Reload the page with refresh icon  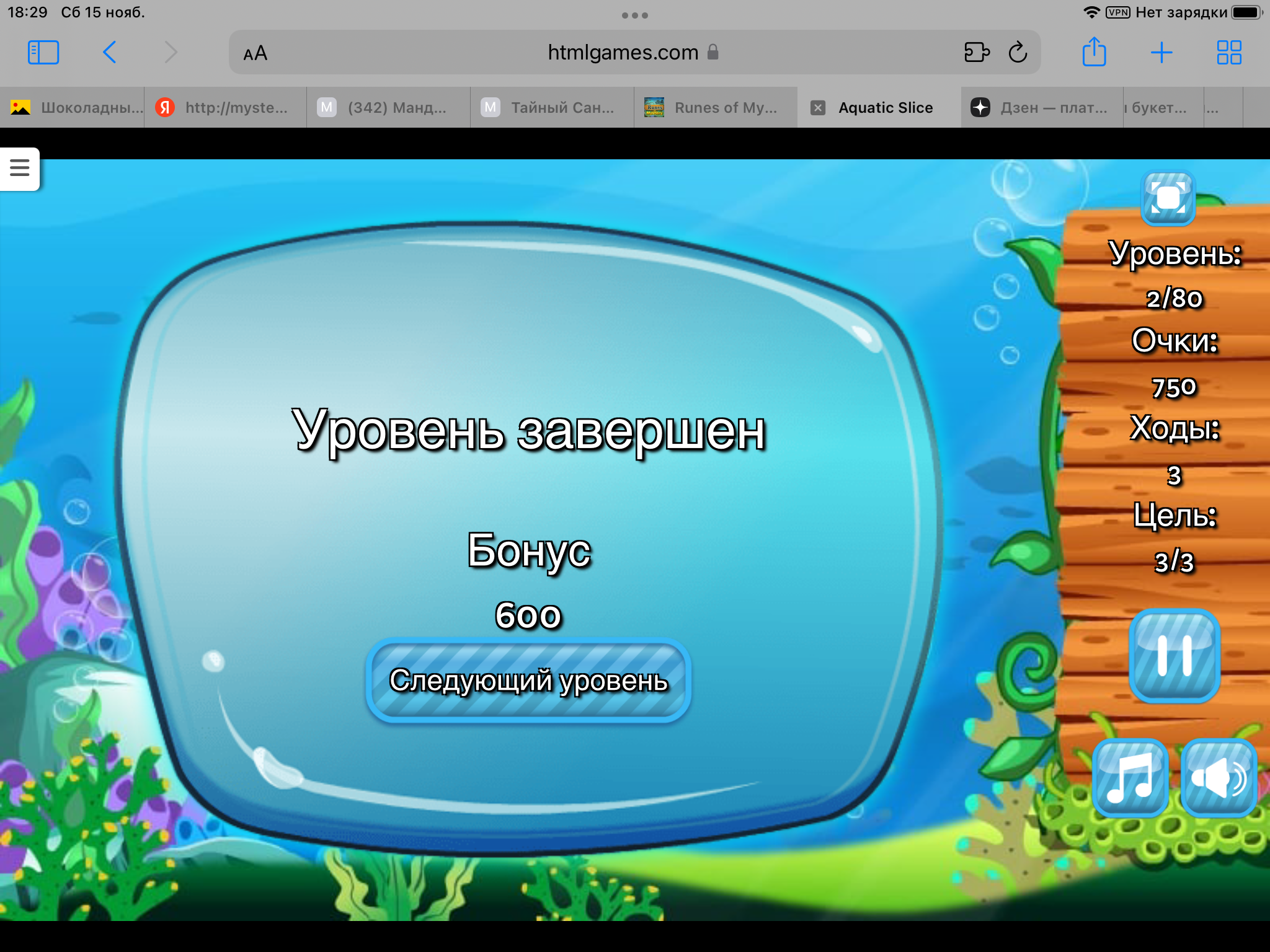tap(1018, 53)
